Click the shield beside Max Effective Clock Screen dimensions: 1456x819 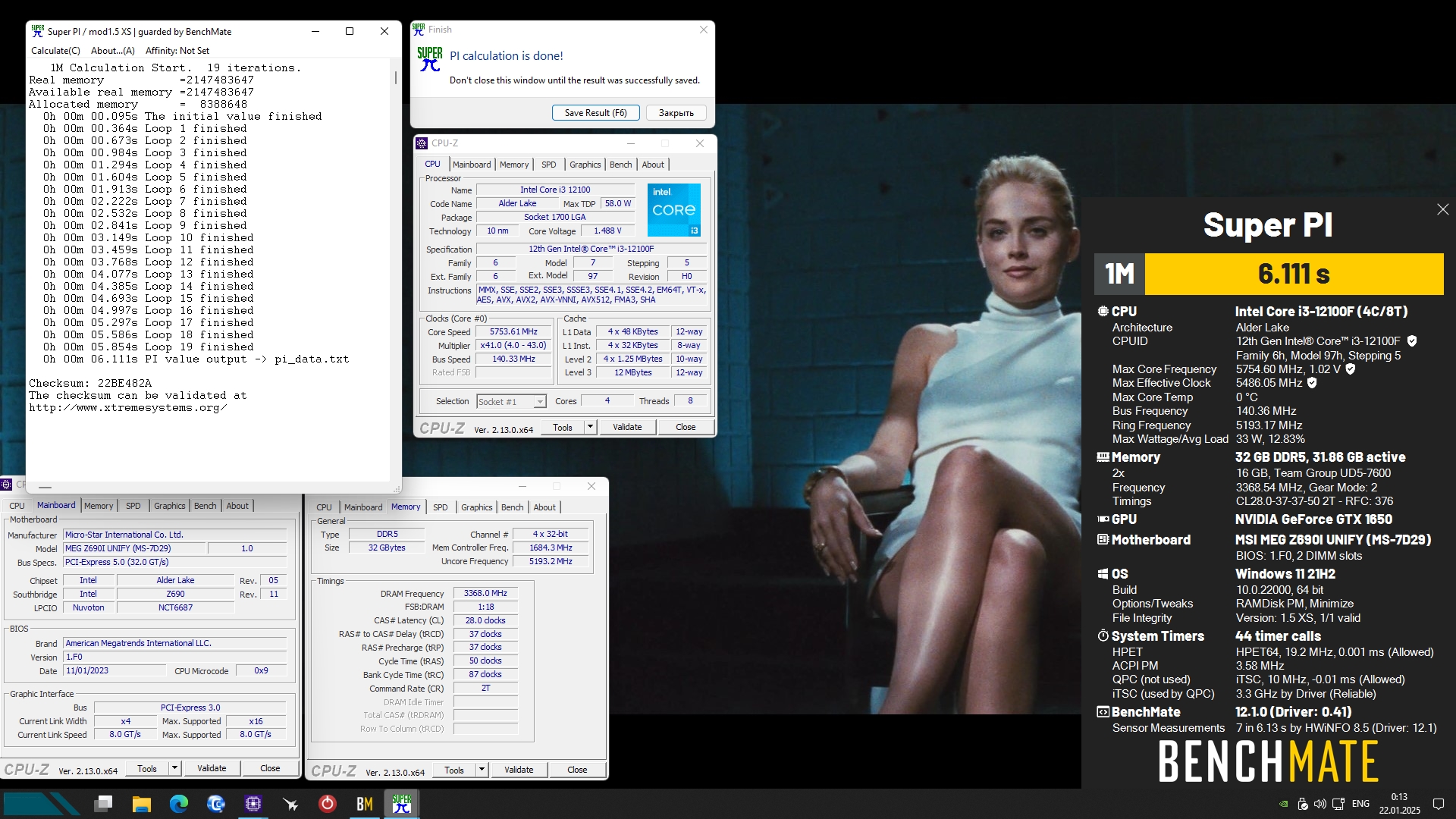click(x=1312, y=383)
